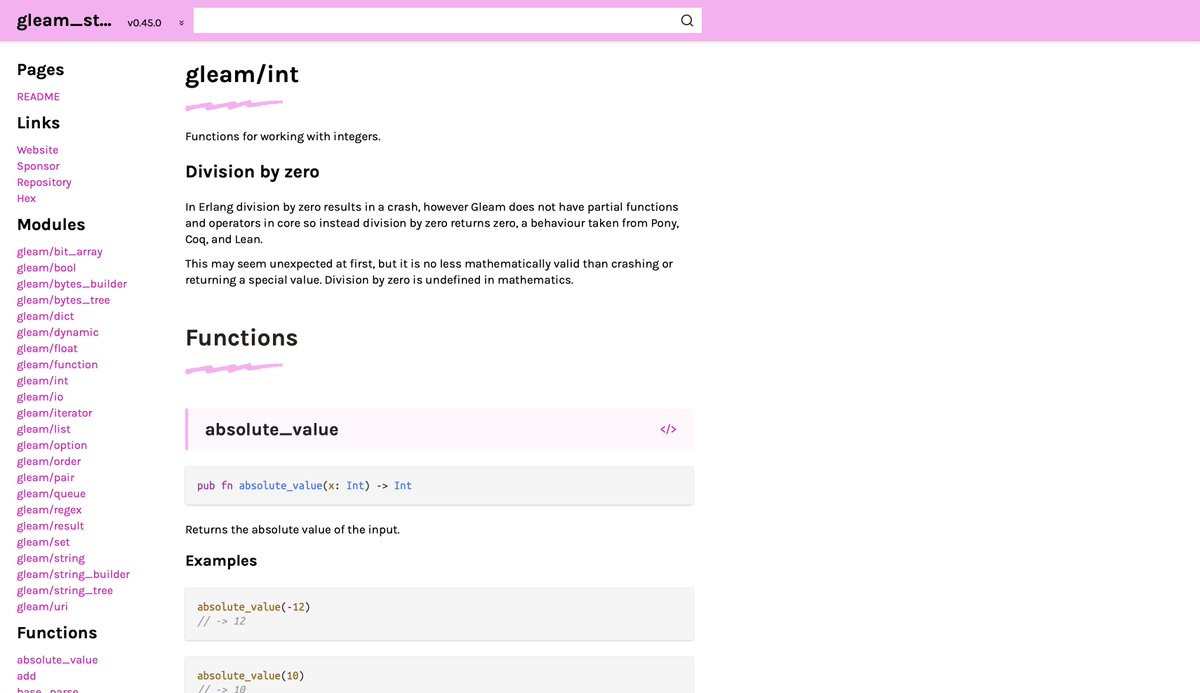Open the gleam/function module

[x=57, y=365]
